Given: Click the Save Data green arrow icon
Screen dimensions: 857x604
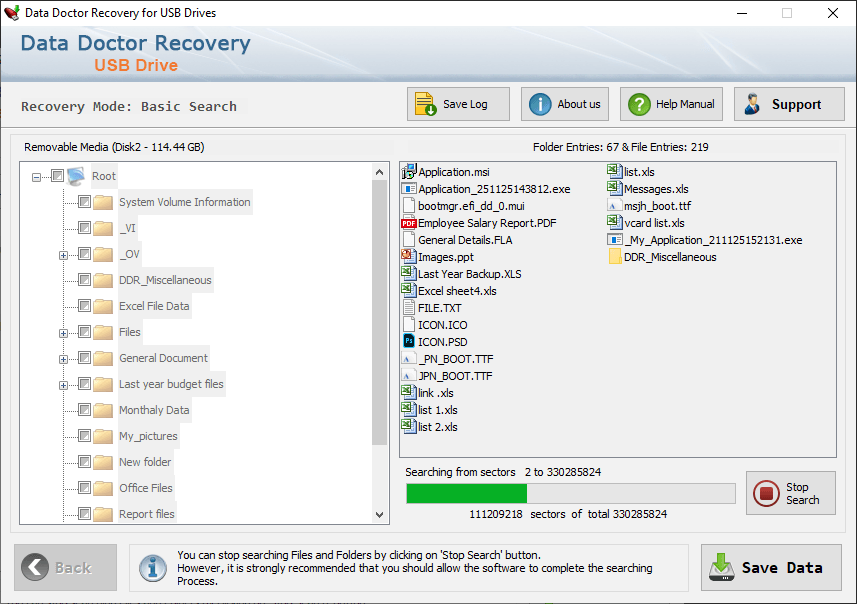Looking at the screenshot, I should [721, 567].
